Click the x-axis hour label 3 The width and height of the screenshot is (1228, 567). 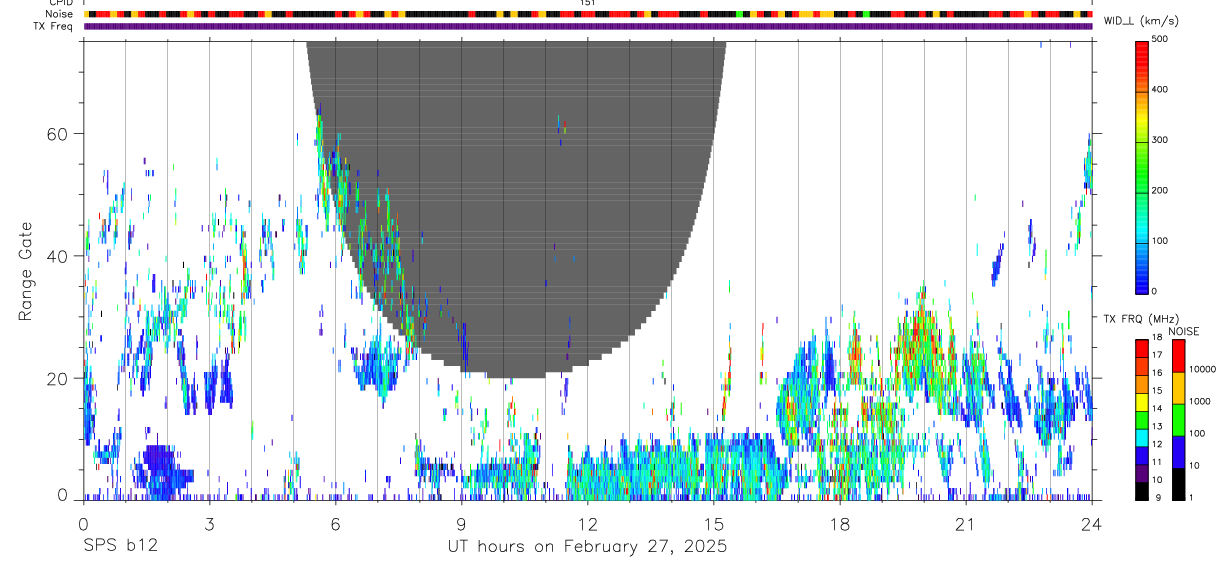209,524
